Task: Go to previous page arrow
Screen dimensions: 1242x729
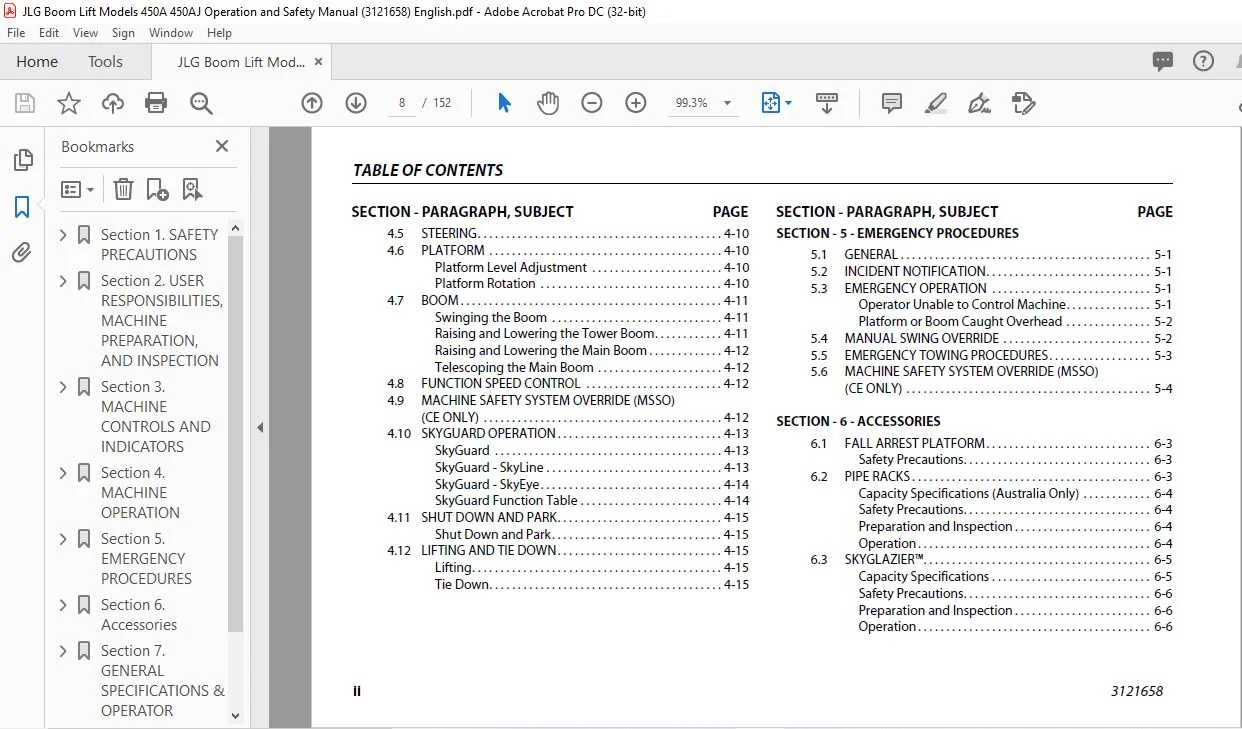Action: (x=312, y=103)
